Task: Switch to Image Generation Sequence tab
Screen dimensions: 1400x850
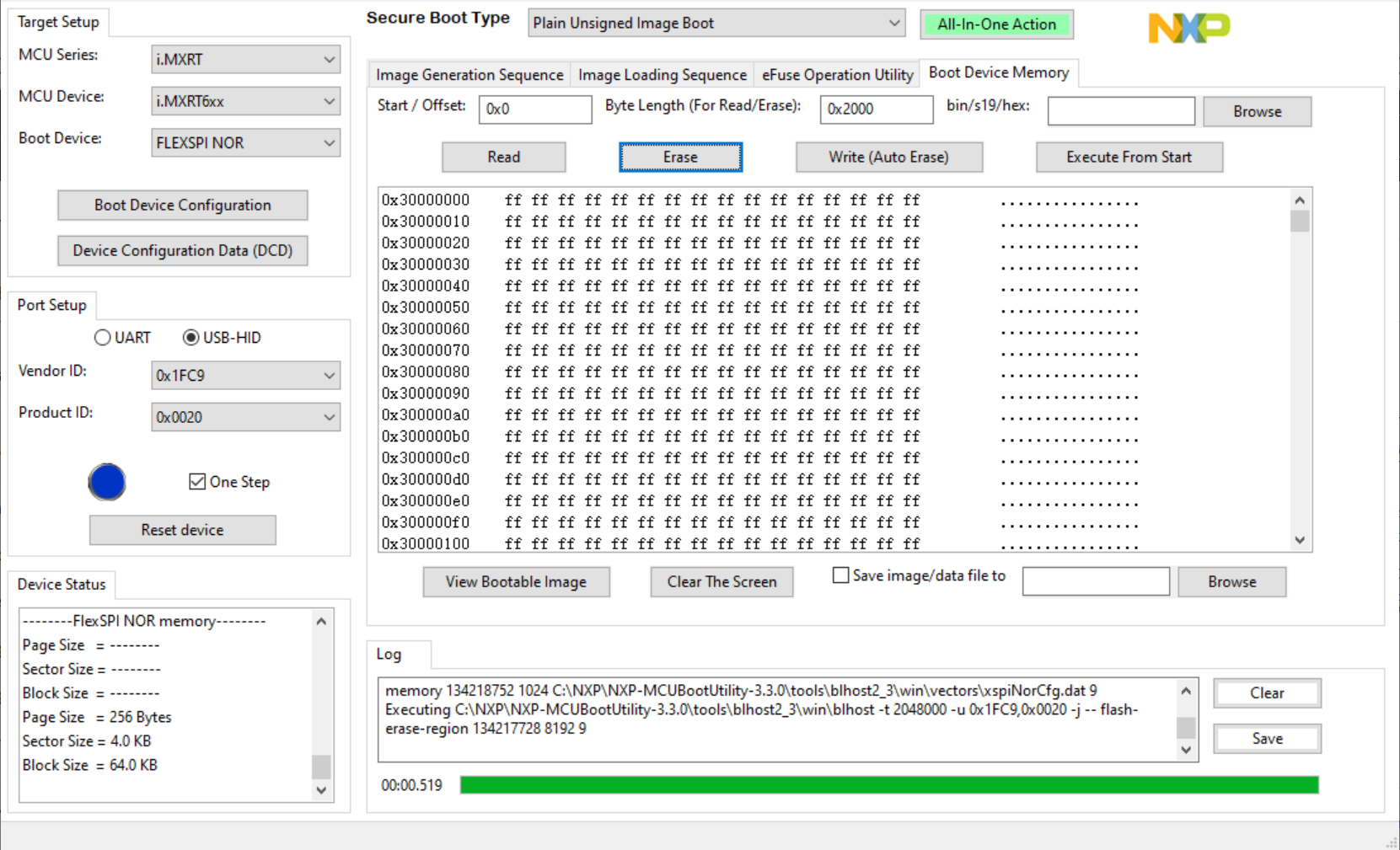Action: pos(469,75)
